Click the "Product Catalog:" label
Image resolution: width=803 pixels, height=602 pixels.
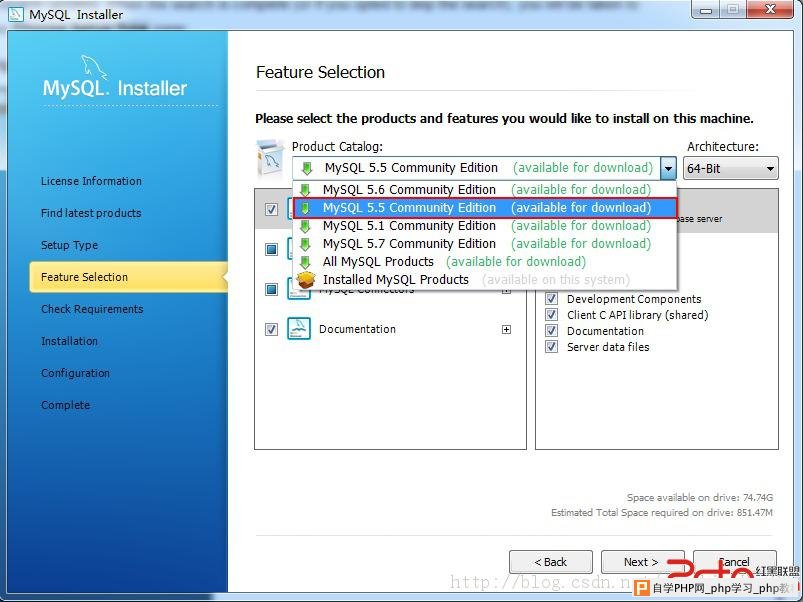click(x=337, y=147)
